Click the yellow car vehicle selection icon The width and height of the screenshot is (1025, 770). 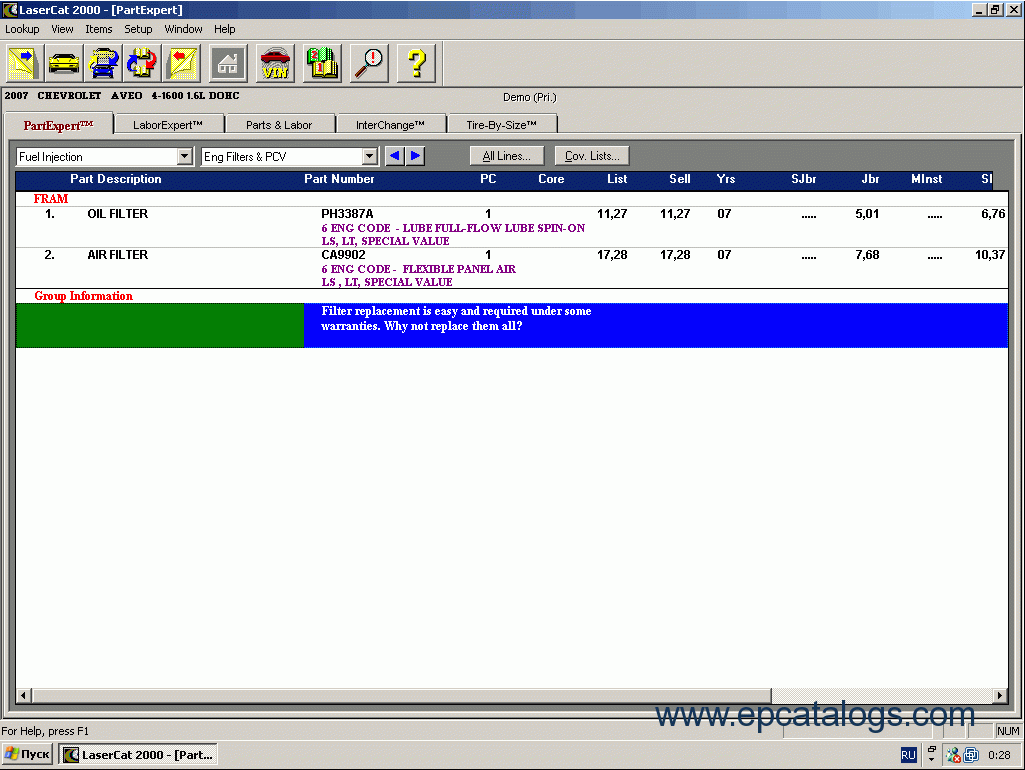(x=63, y=63)
